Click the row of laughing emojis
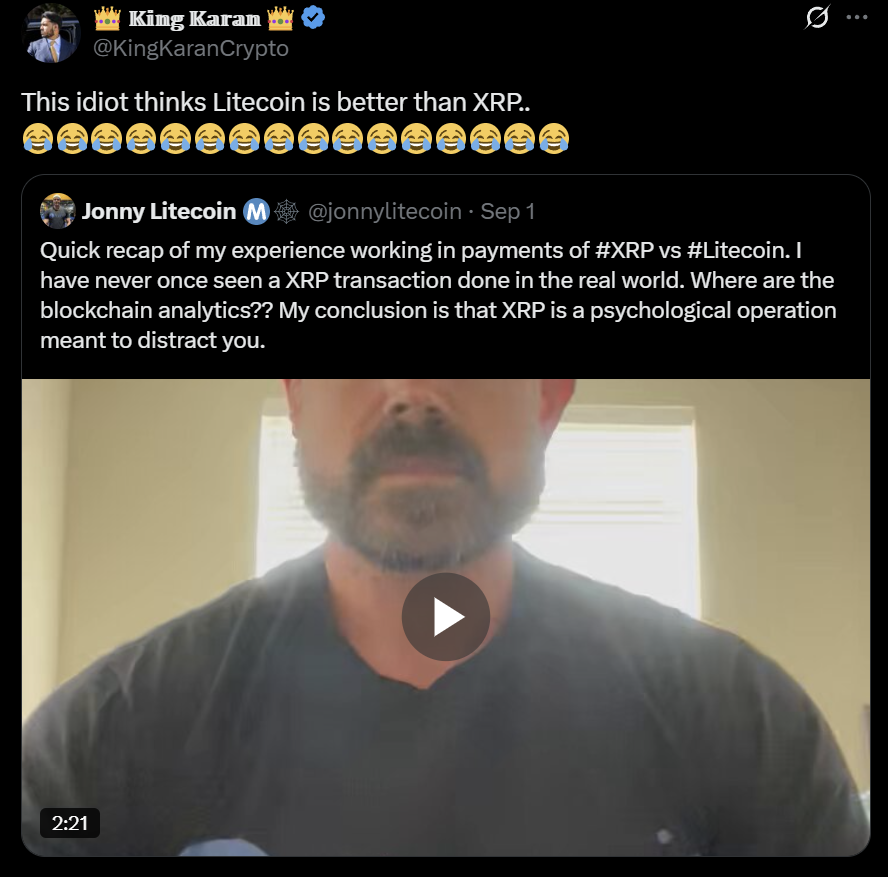The height and width of the screenshot is (877, 888). [296, 137]
